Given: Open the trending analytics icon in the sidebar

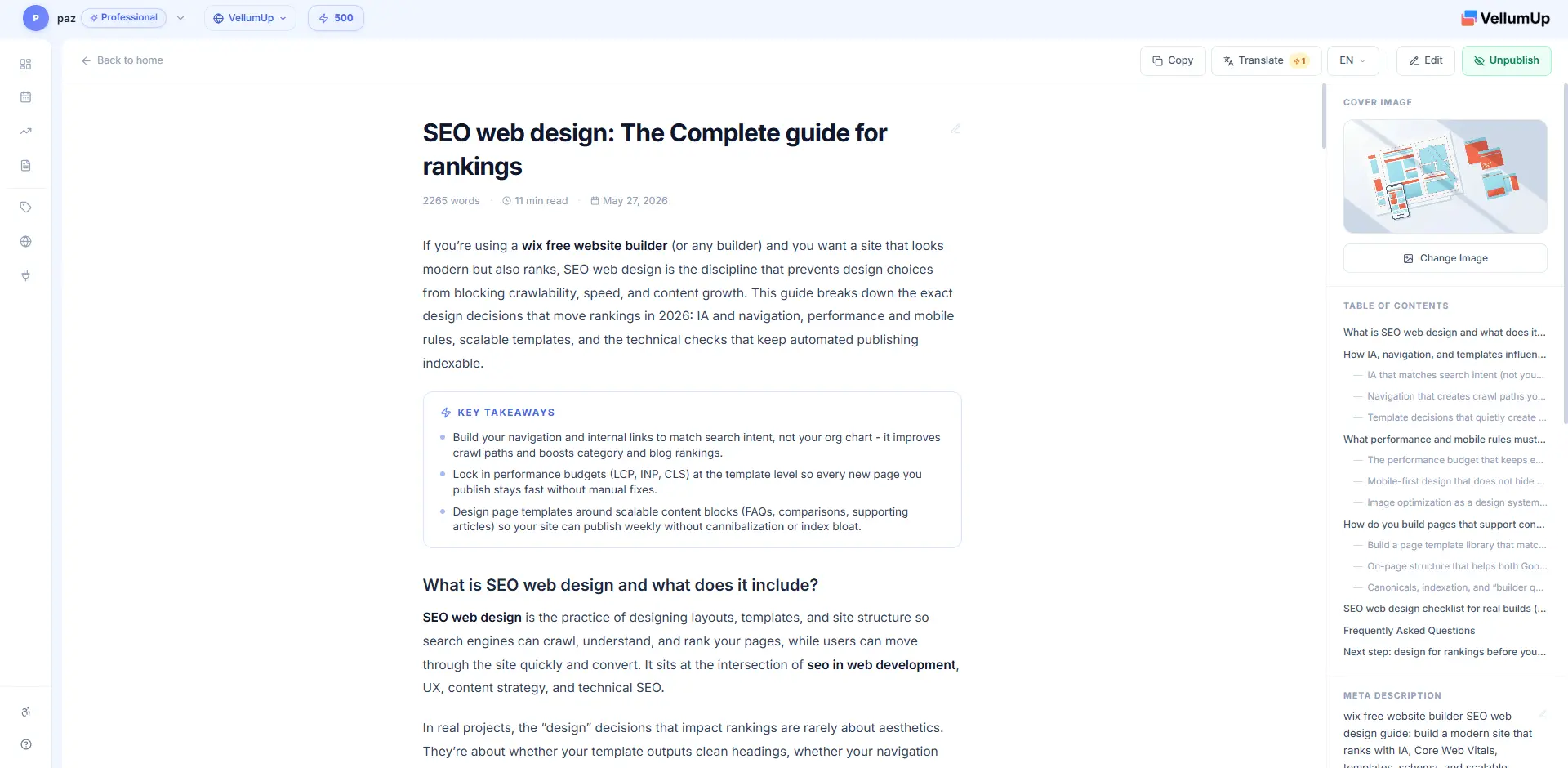Looking at the screenshot, I should [26, 131].
